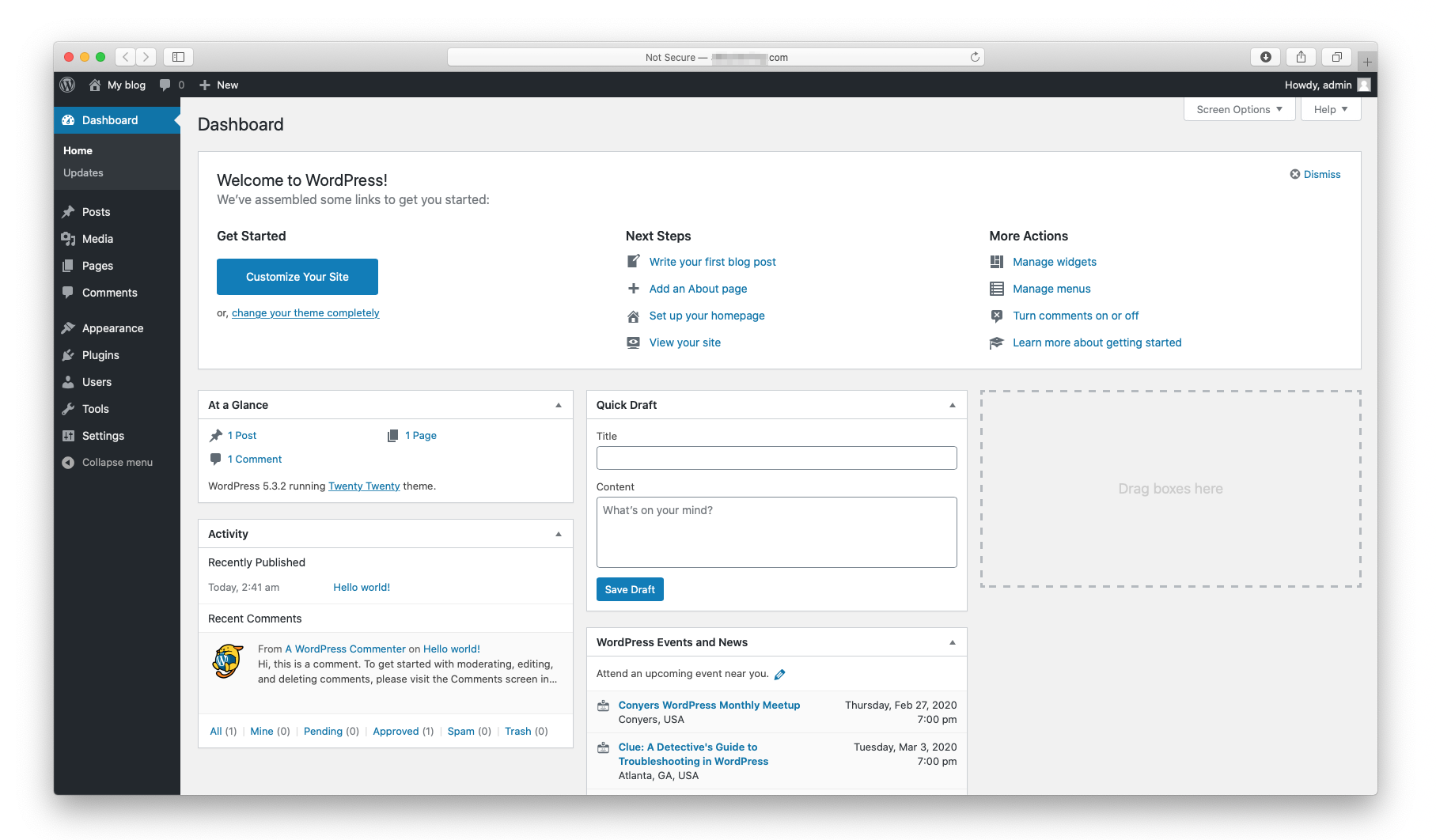Collapse the At a Glance panel
This screenshot has height=840, width=1436.
(559, 405)
